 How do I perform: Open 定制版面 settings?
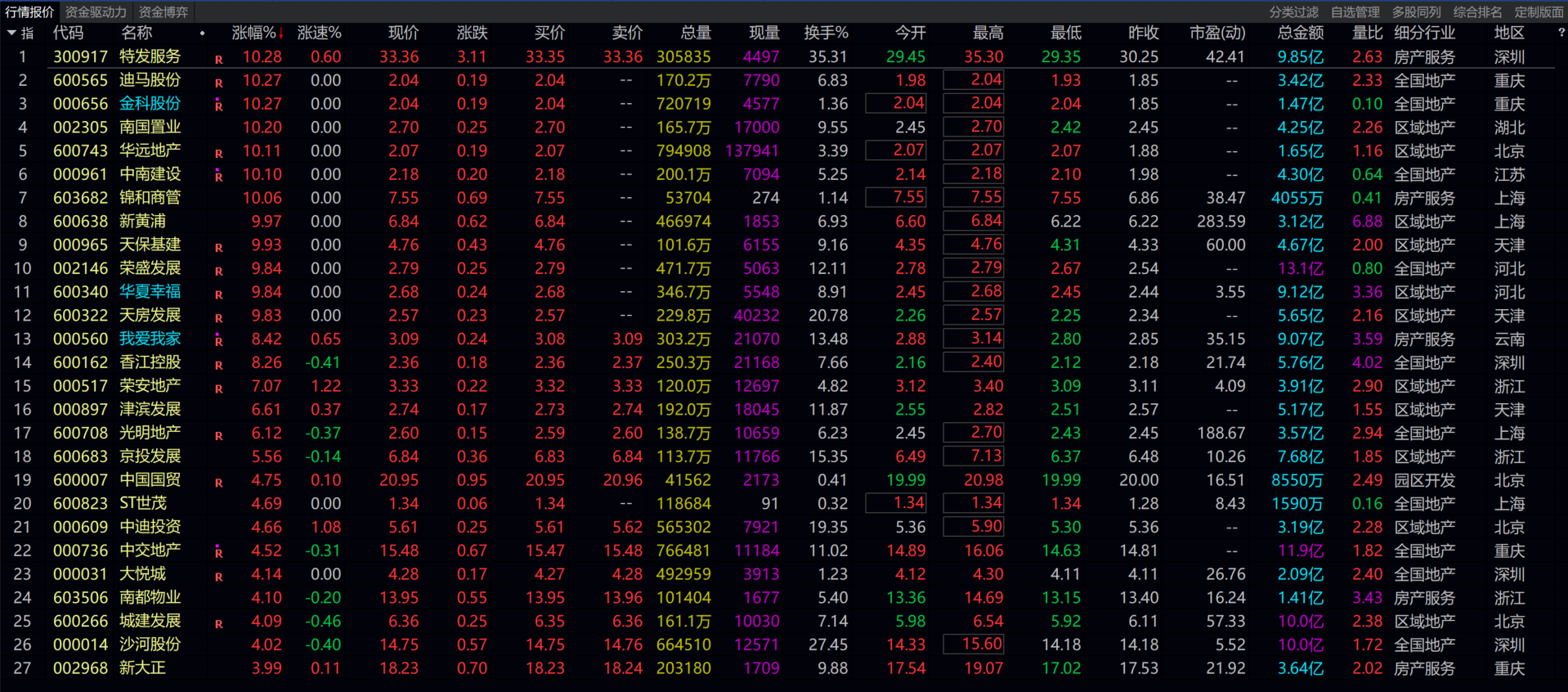click(1539, 11)
